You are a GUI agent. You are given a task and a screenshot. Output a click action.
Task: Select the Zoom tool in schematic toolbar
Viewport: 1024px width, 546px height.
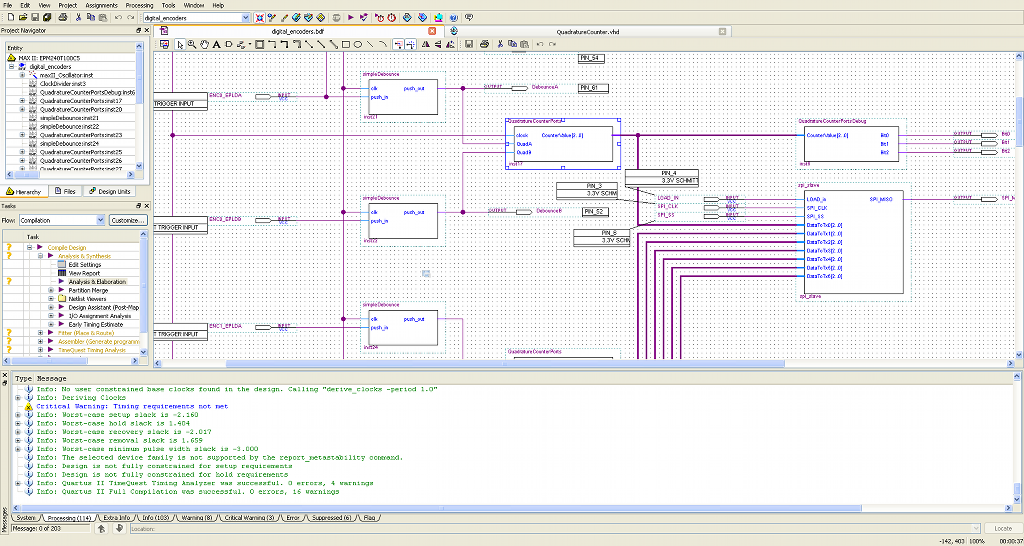pyautogui.click(x=193, y=44)
